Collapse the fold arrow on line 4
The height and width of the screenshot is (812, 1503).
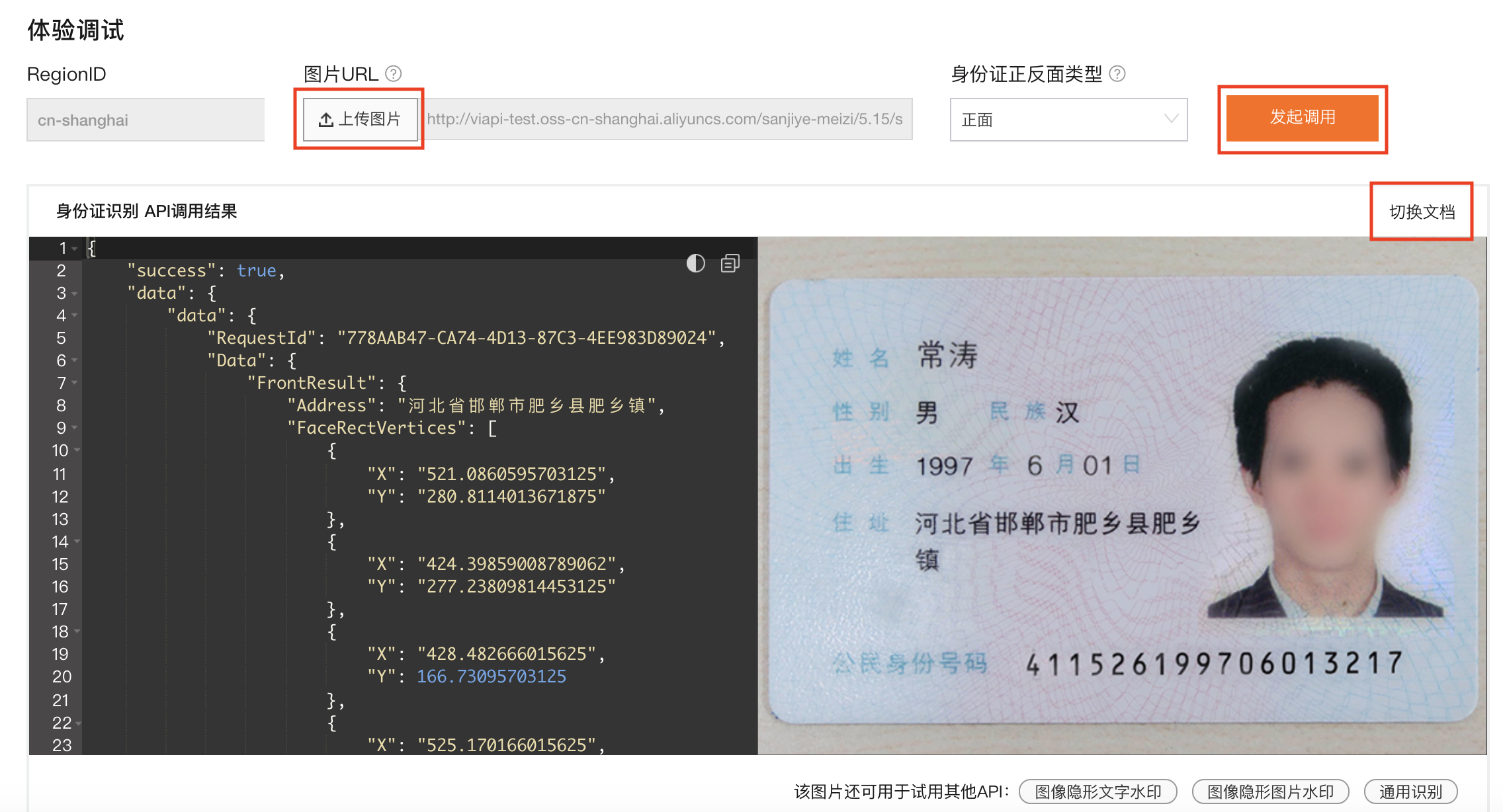click(x=75, y=315)
